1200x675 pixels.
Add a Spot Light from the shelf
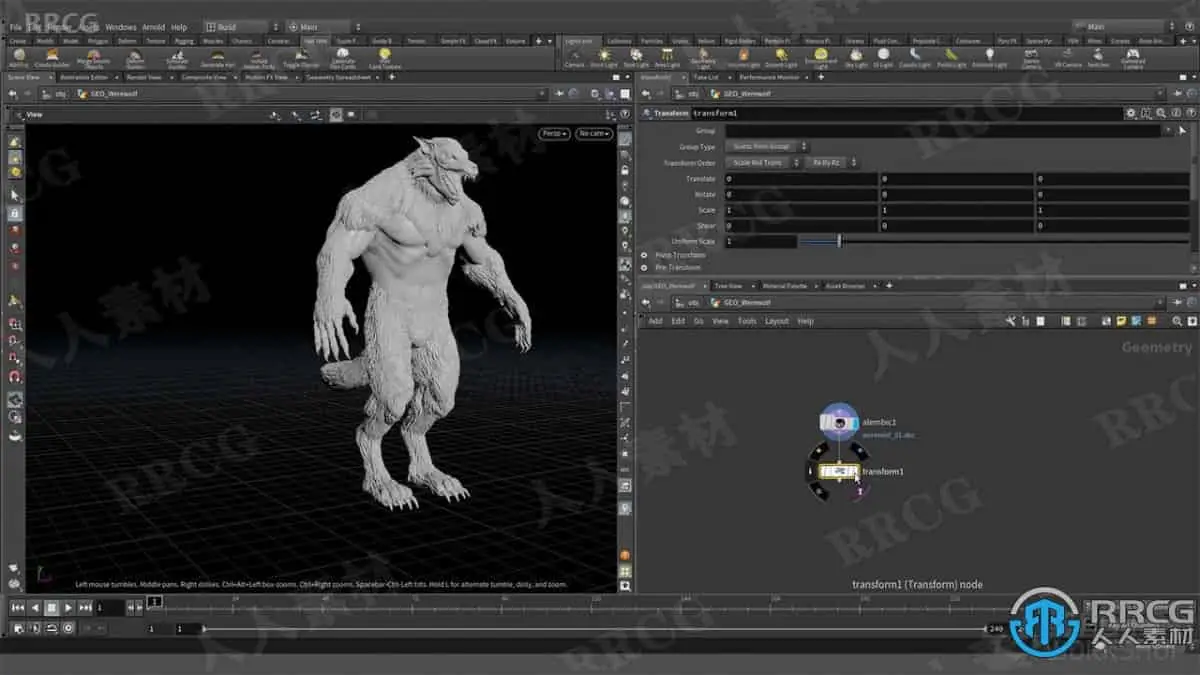click(x=635, y=58)
